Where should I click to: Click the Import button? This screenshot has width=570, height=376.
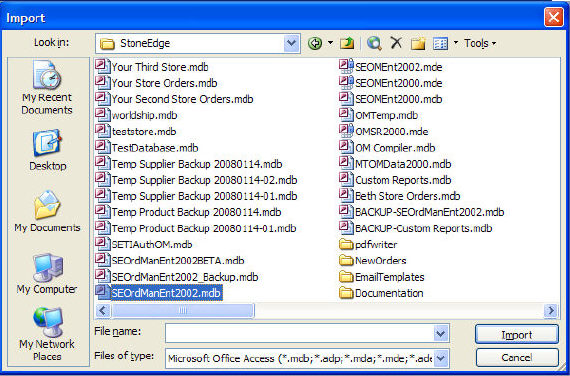pyautogui.click(x=517, y=334)
